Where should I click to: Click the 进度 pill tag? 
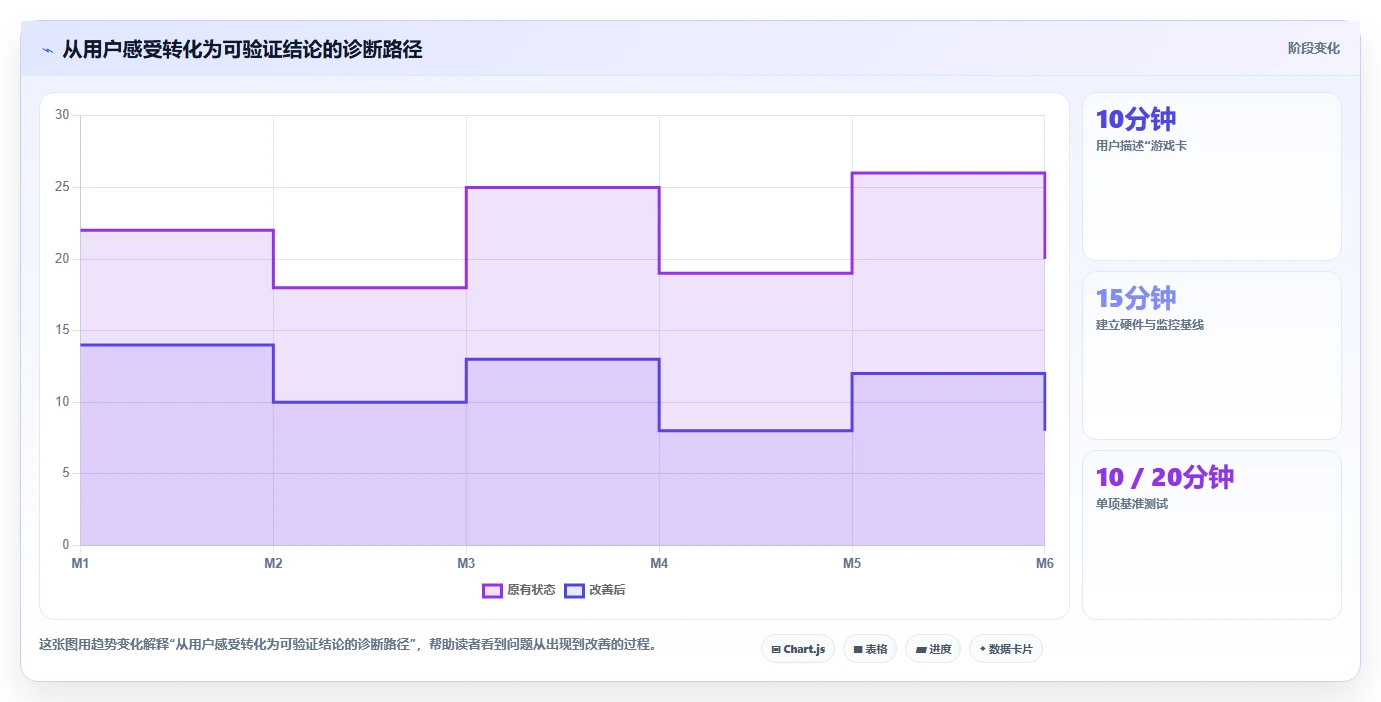(x=933, y=649)
